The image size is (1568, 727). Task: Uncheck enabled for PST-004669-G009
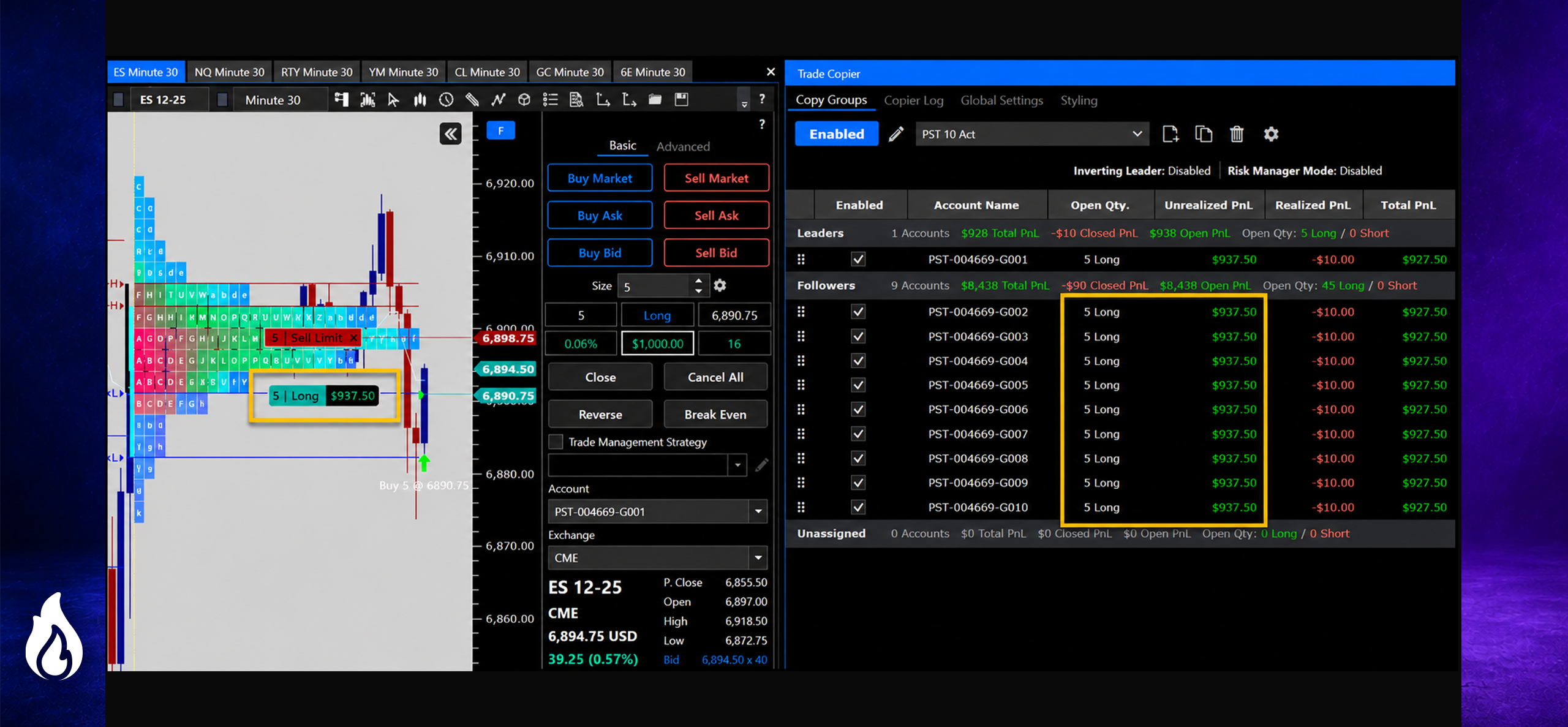point(858,483)
